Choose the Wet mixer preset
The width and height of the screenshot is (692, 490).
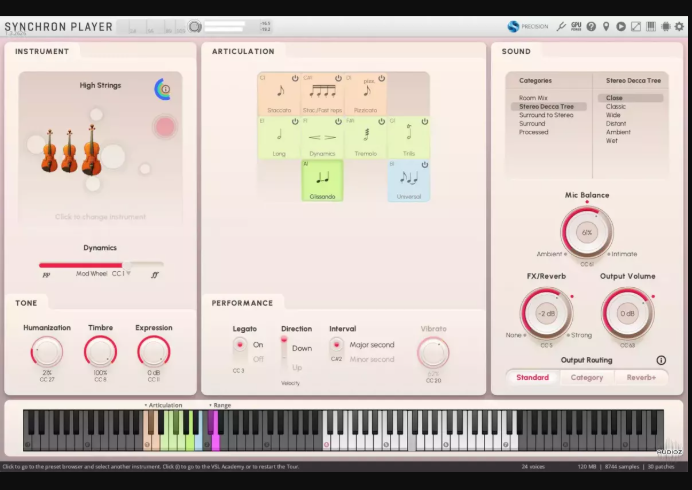[612, 140]
